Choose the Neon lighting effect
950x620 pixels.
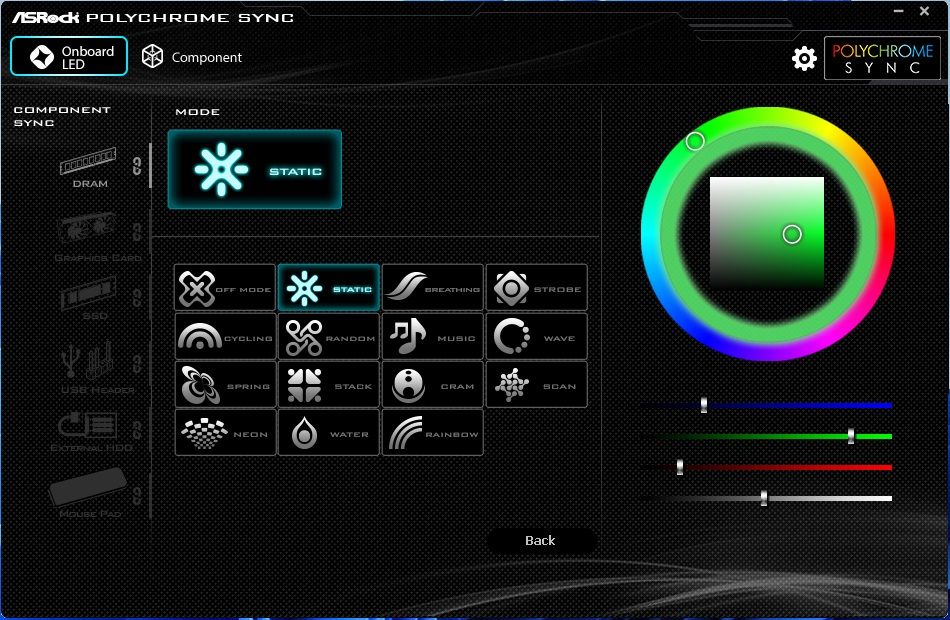(x=225, y=433)
